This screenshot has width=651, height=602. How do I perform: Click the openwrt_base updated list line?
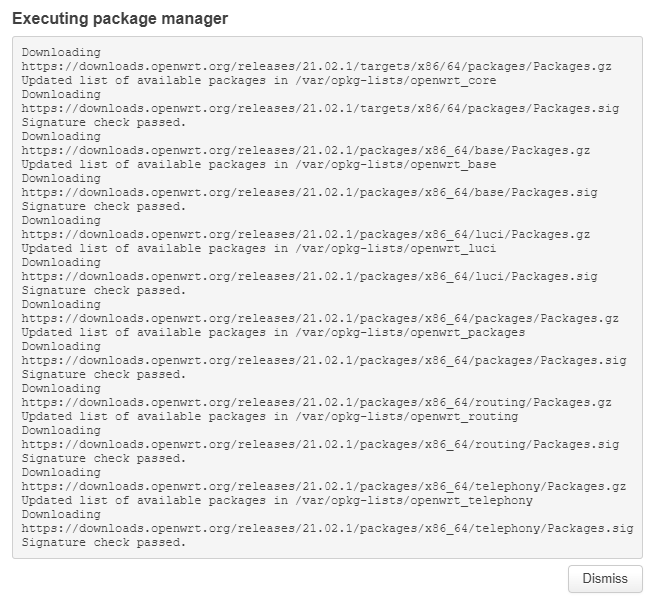(258, 164)
